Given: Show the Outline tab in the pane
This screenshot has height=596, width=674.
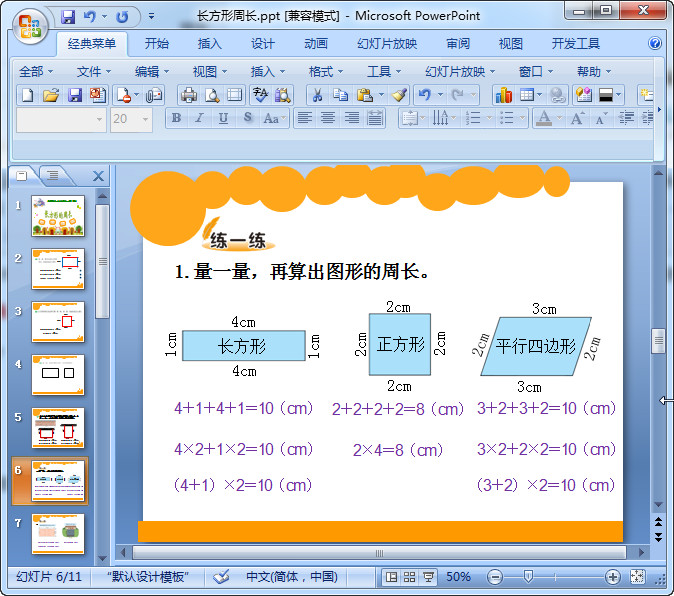Looking at the screenshot, I should 52,175.
